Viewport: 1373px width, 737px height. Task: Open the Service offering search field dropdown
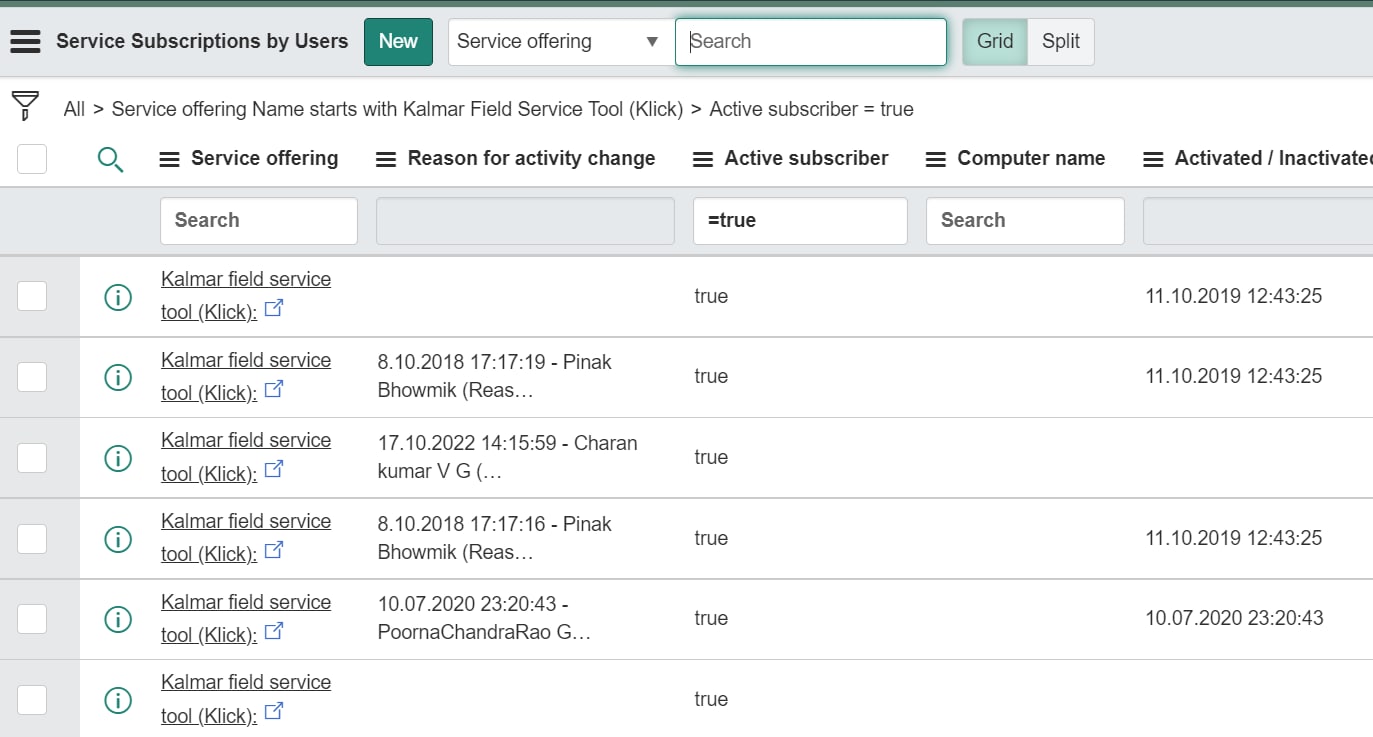click(561, 42)
